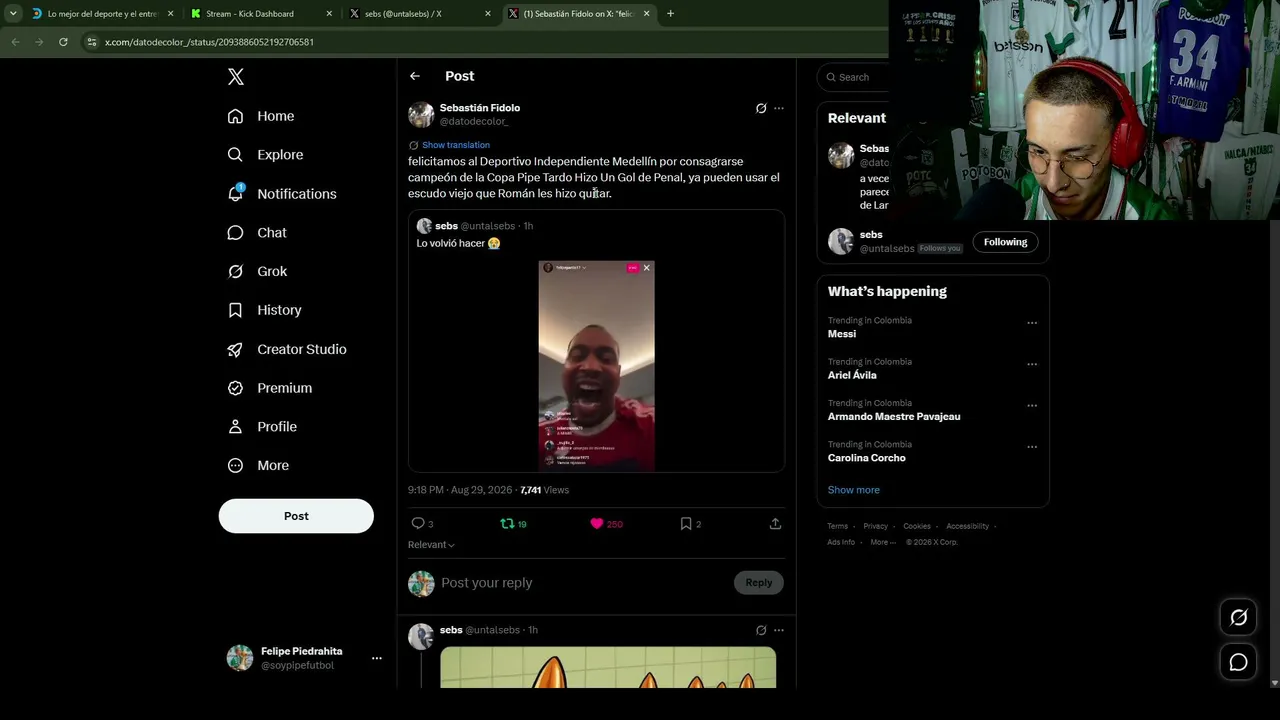Image resolution: width=1280 pixels, height=720 pixels.
Task: Toggle the Following button for sebs
Action: (x=1005, y=242)
